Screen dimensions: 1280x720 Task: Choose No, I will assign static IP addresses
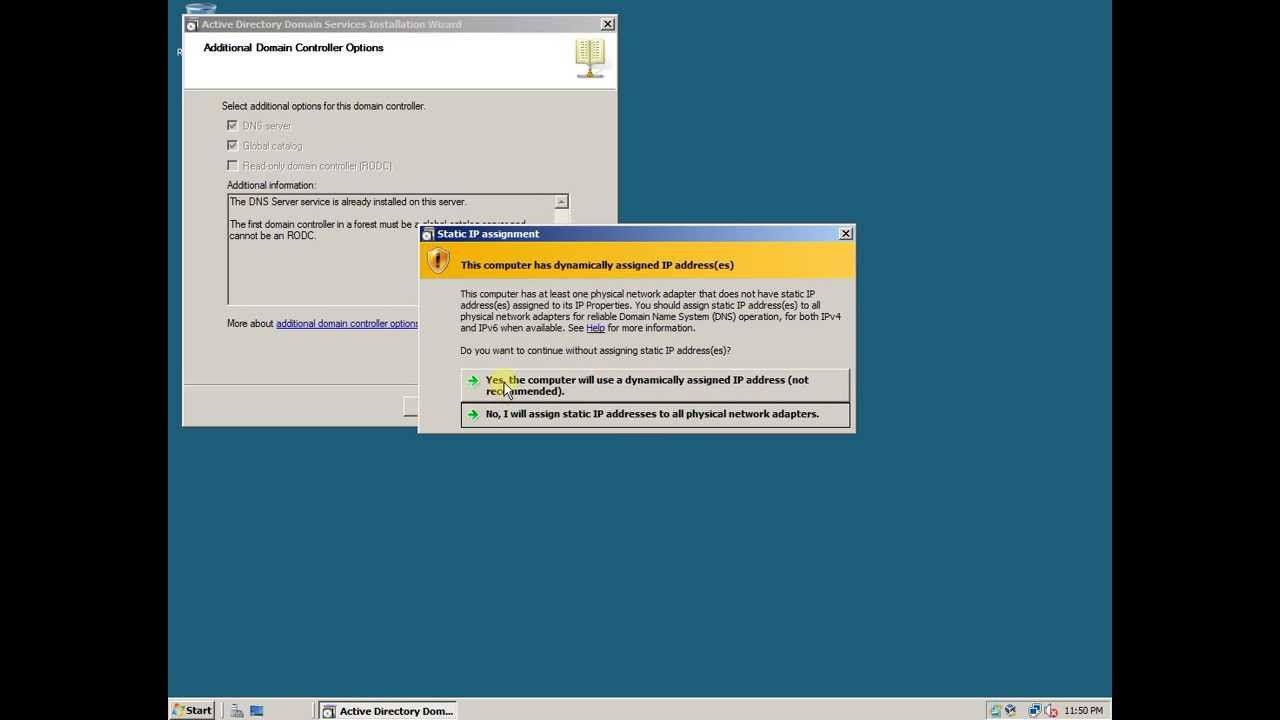point(655,414)
